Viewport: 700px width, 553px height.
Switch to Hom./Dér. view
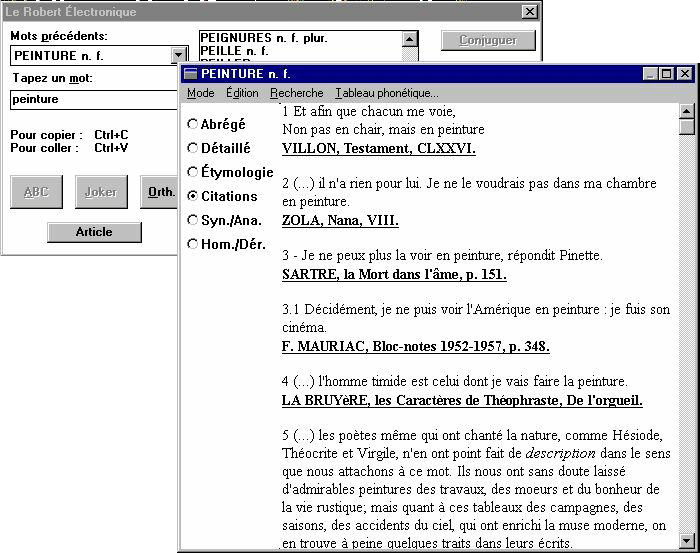coord(193,244)
